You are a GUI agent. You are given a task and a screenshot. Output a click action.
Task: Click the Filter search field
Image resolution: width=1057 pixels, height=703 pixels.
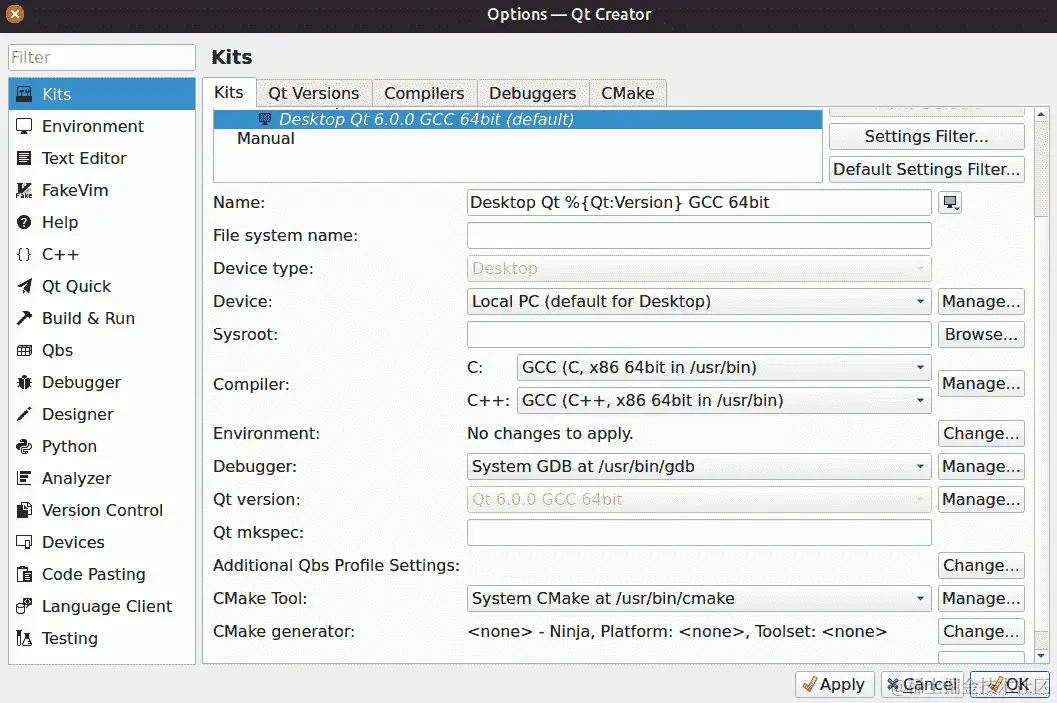pyautogui.click(x=102, y=57)
